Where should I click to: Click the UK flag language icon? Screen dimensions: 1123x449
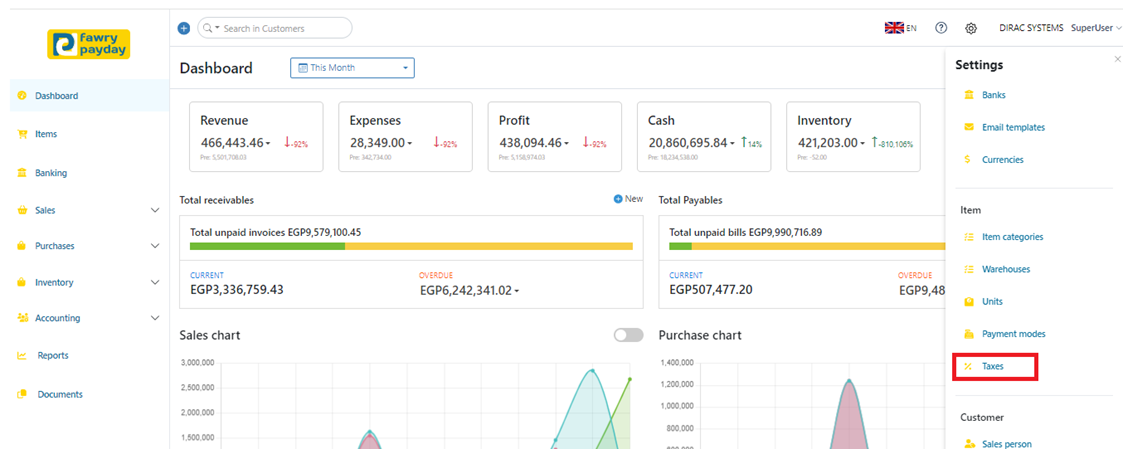pos(894,28)
